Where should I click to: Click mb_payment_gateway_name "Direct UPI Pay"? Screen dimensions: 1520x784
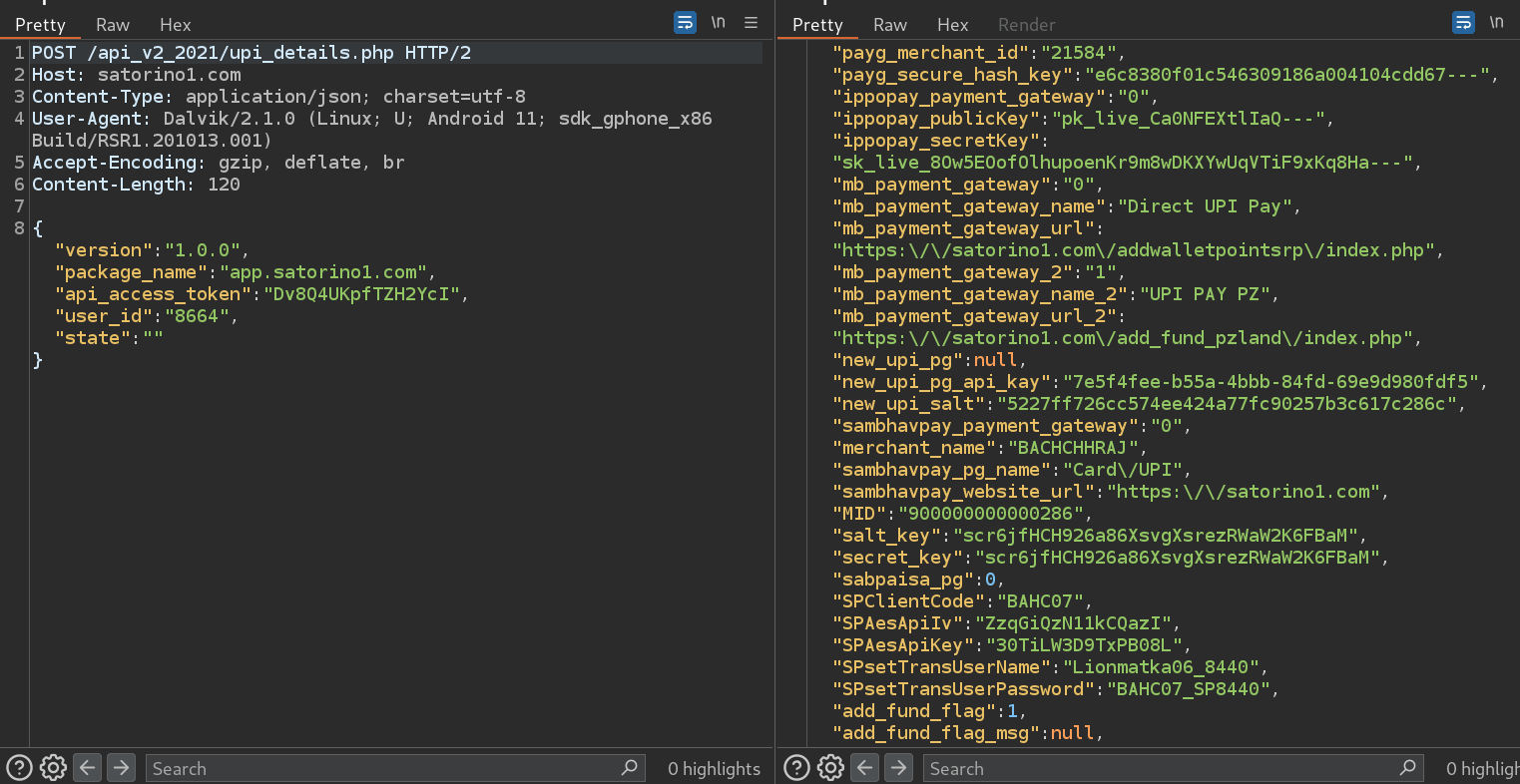coord(1205,206)
